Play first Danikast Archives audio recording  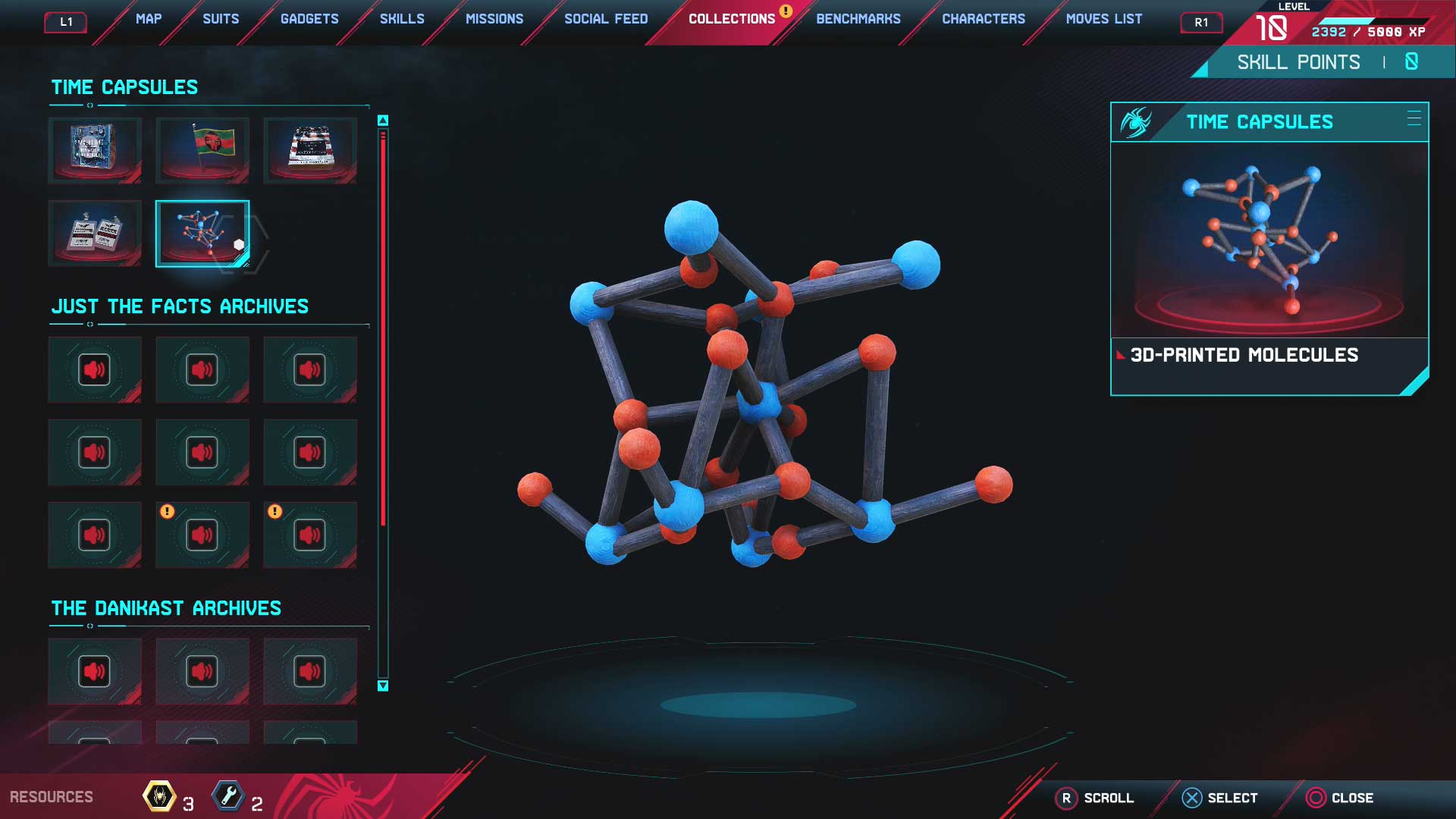(95, 671)
